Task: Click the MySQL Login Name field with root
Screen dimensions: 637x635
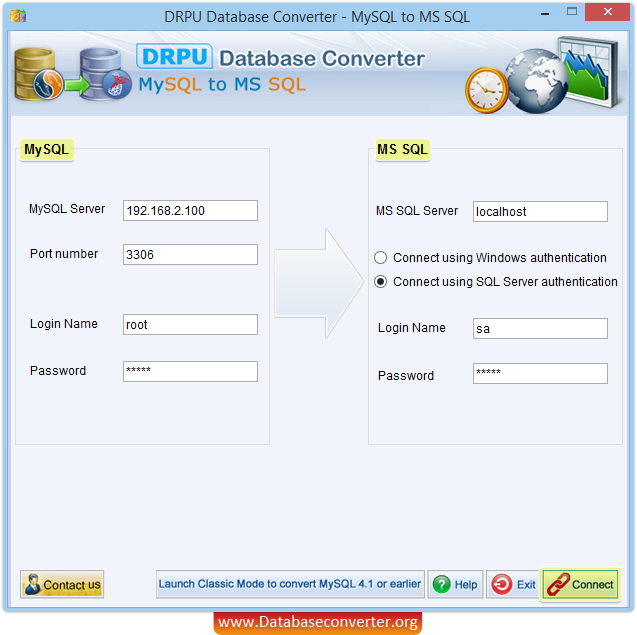Action: pyautogui.click(x=190, y=324)
